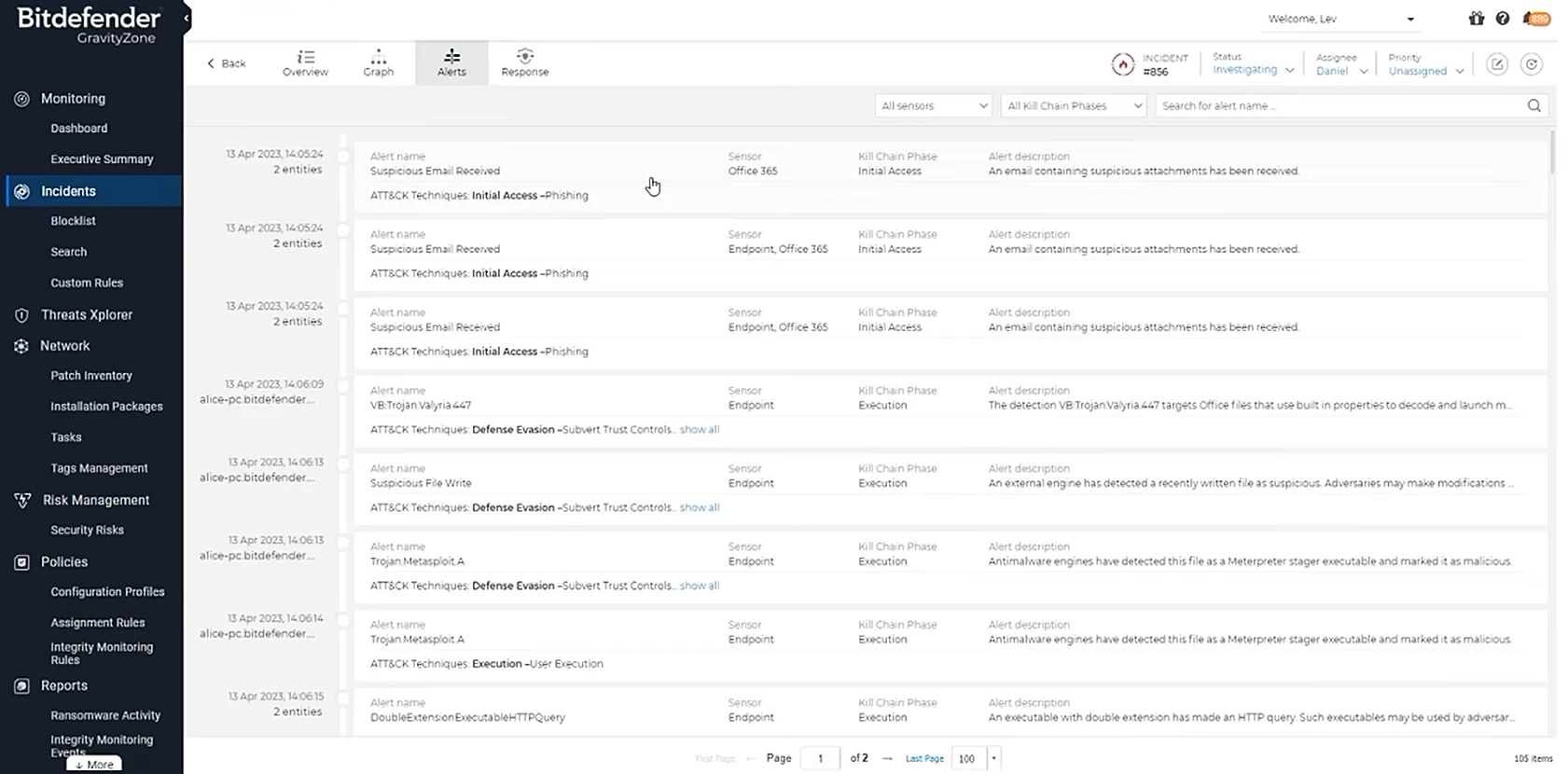Open Tags Management in the sidebar
Screen dimensions: 1568x774
click(99, 468)
